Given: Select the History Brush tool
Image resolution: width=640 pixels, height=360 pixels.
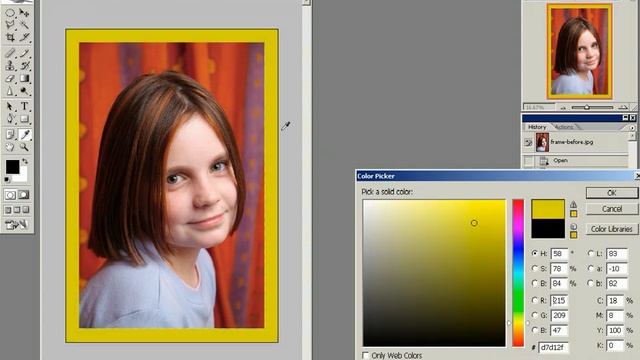Looking at the screenshot, I should point(24,65).
